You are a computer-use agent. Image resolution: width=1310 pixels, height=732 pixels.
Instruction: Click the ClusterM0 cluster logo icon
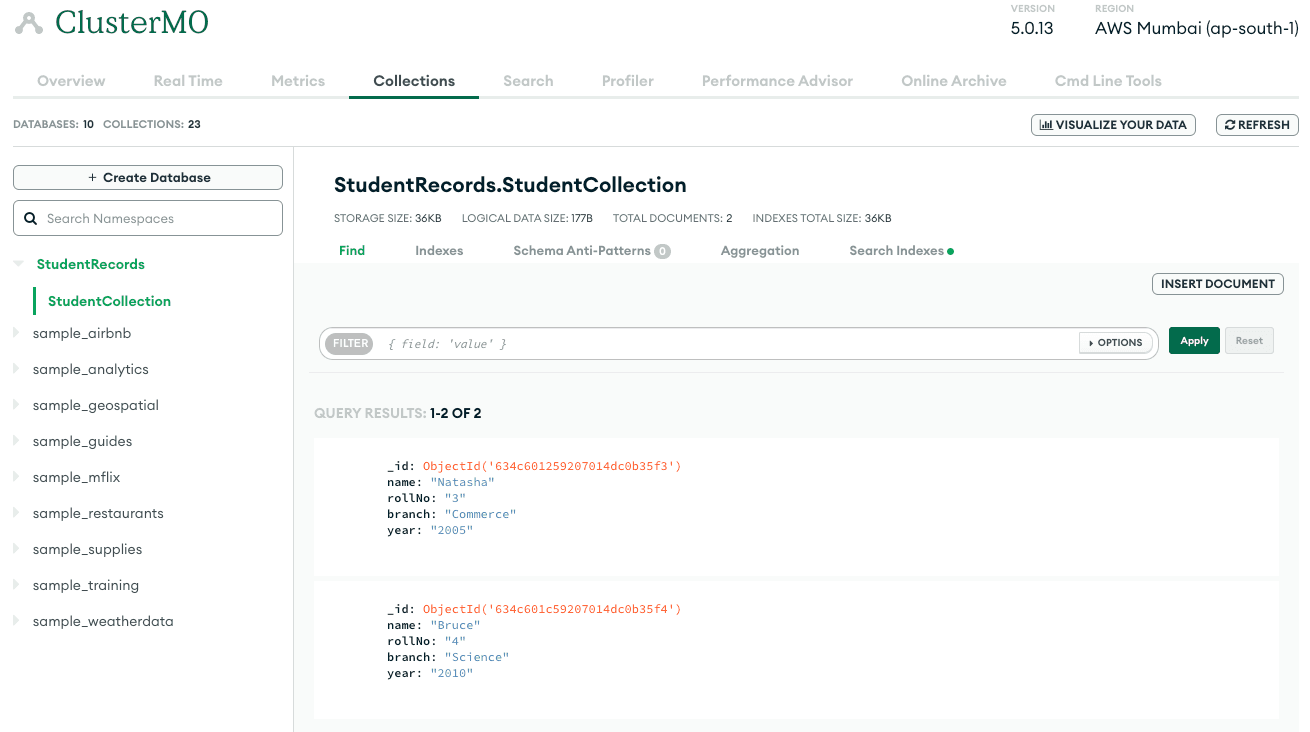[29, 23]
